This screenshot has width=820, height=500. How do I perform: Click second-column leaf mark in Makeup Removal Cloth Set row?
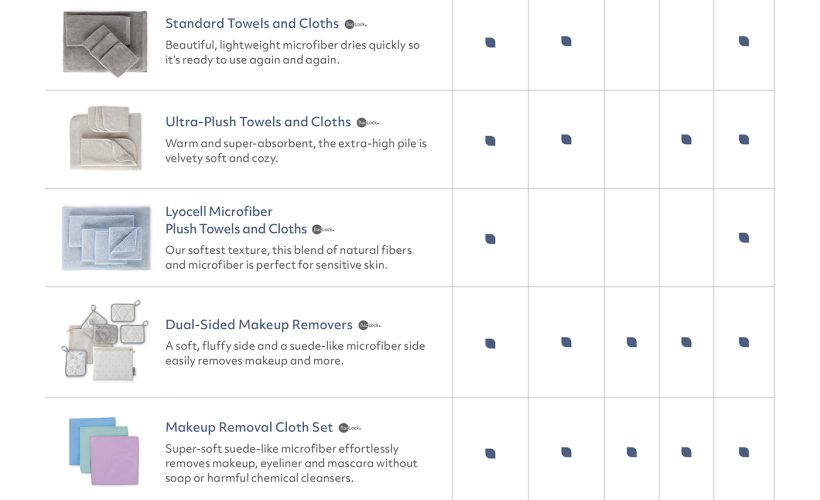click(x=566, y=452)
